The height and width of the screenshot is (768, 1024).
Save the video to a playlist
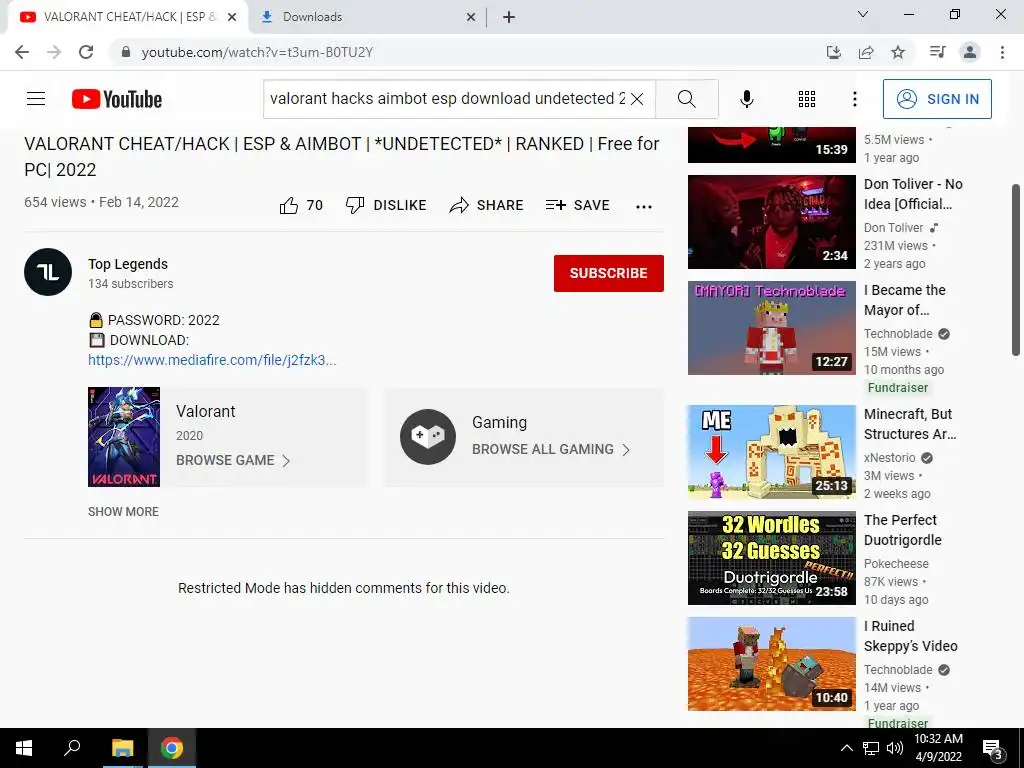click(577, 205)
